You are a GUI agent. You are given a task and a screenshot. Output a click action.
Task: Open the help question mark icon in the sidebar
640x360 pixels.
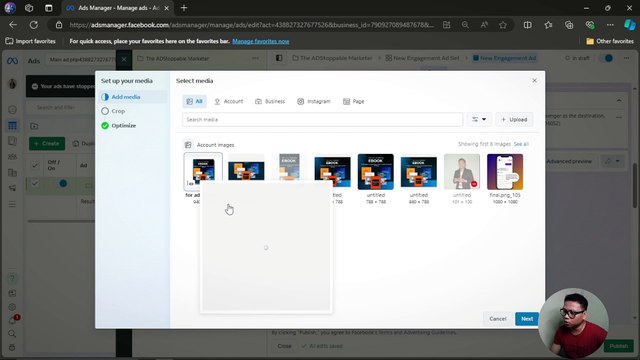click(12, 278)
